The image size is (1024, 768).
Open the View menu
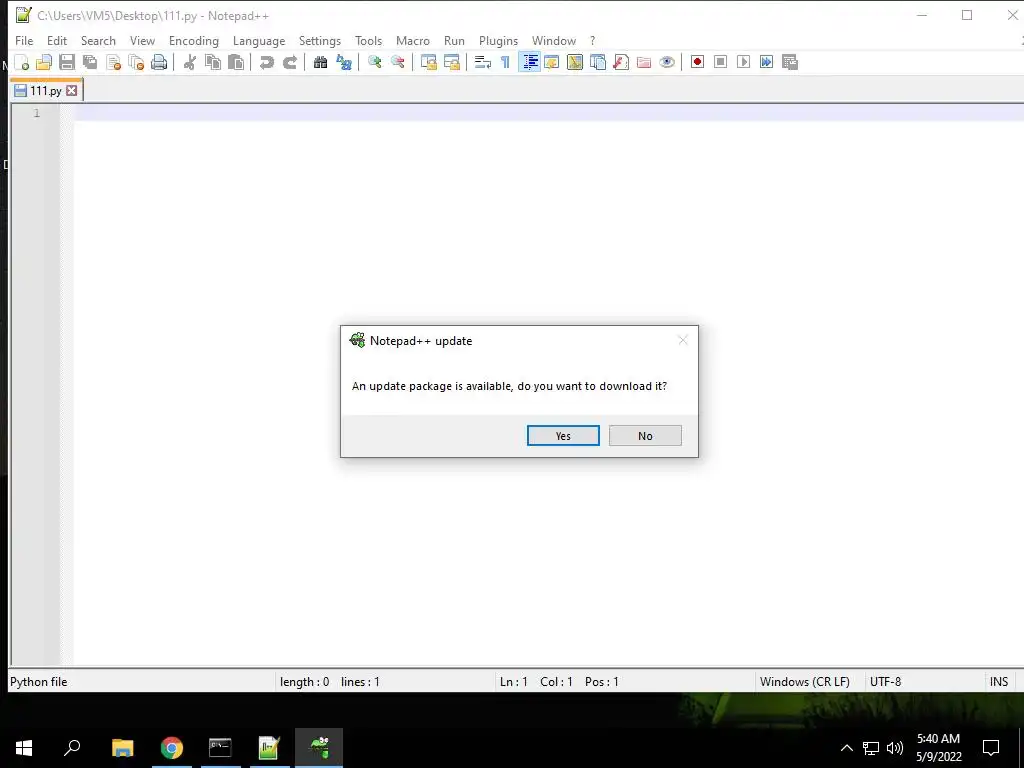[x=142, y=40]
